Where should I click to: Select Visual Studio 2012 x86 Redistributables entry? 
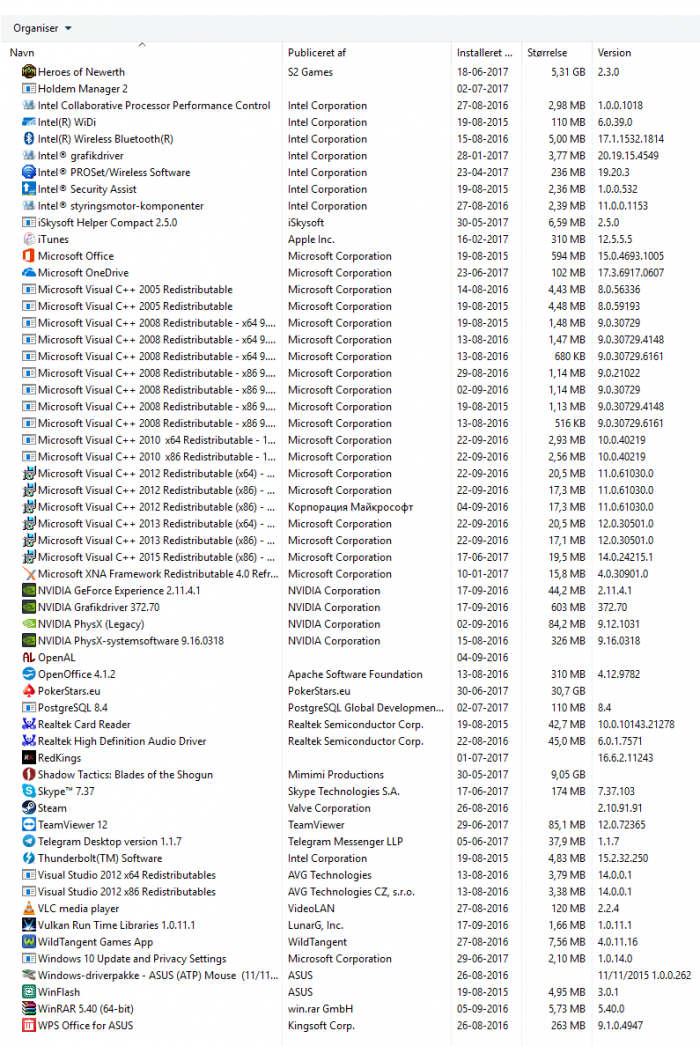pyautogui.click(x=127, y=891)
